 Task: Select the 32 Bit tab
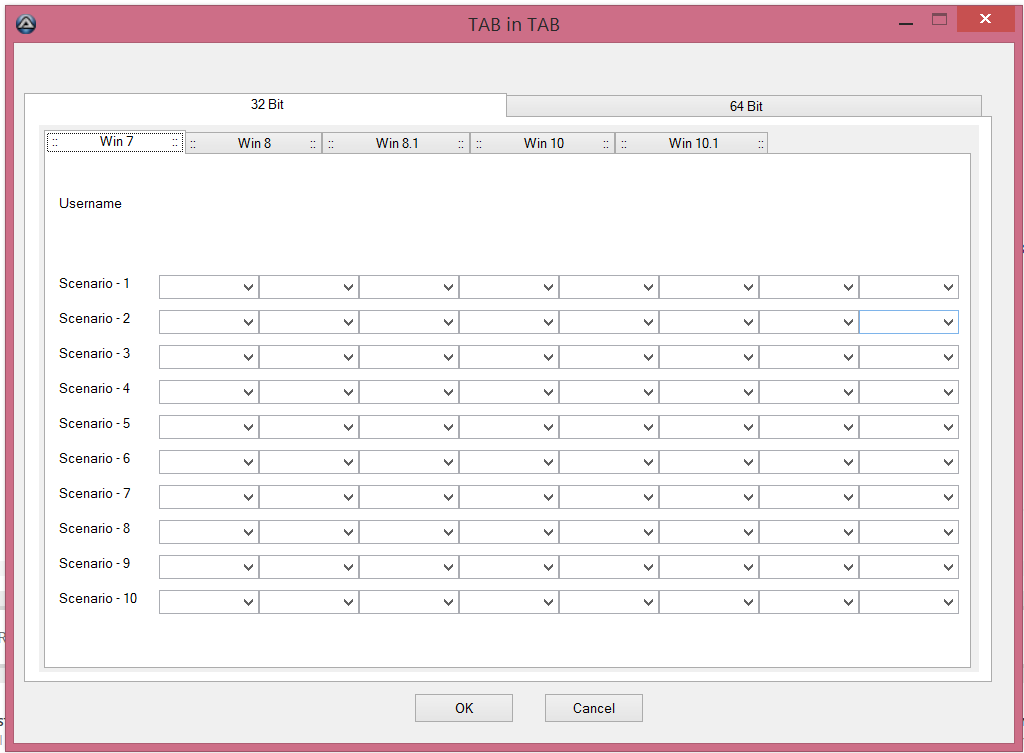[x=266, y=104]
